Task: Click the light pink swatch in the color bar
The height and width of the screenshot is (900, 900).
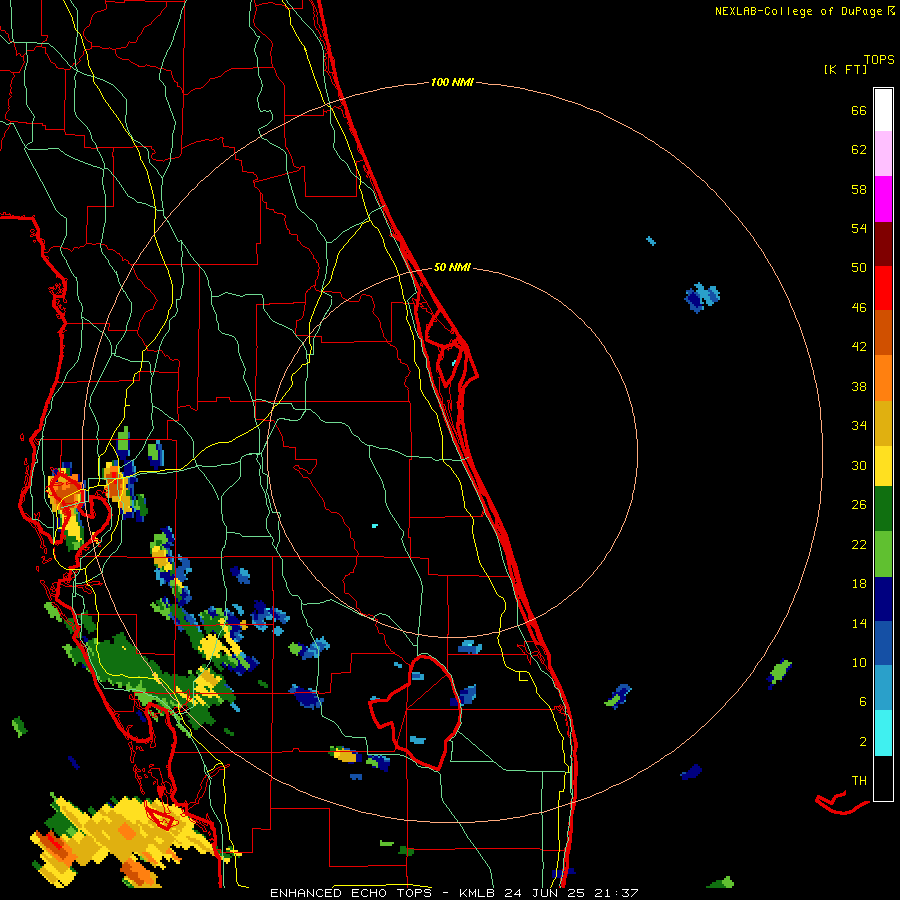Action: 883,154
